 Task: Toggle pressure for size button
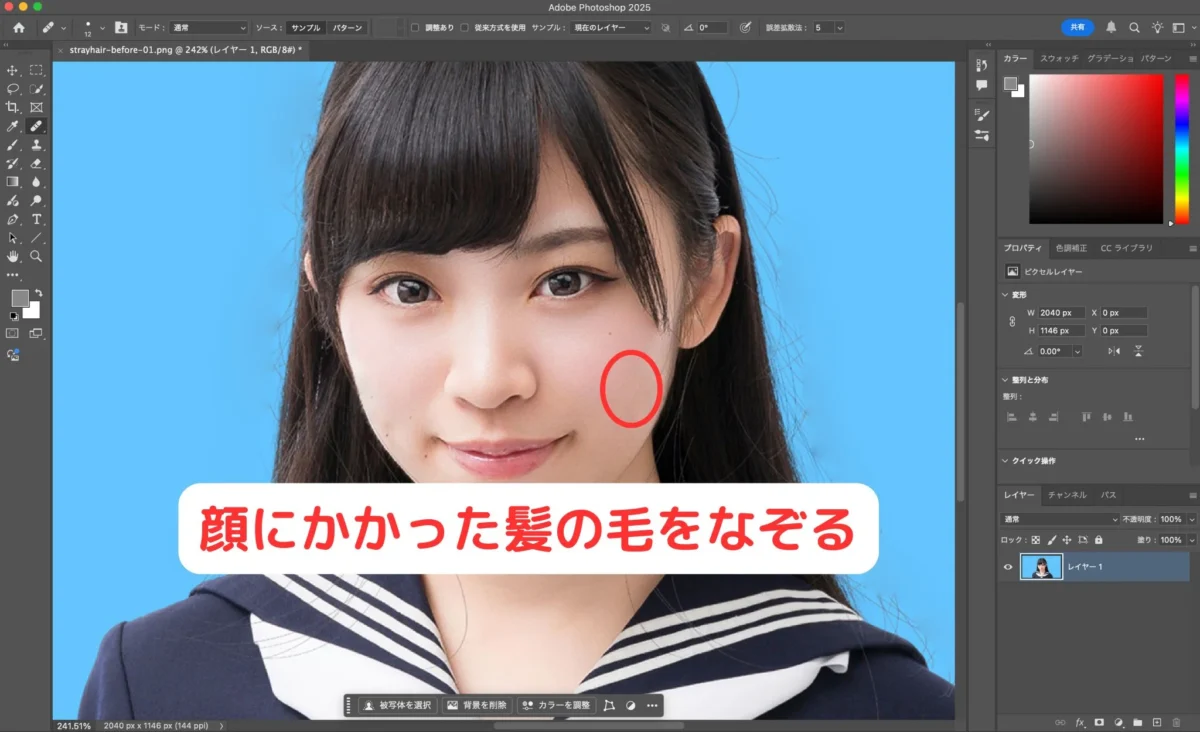click(745, 28)
